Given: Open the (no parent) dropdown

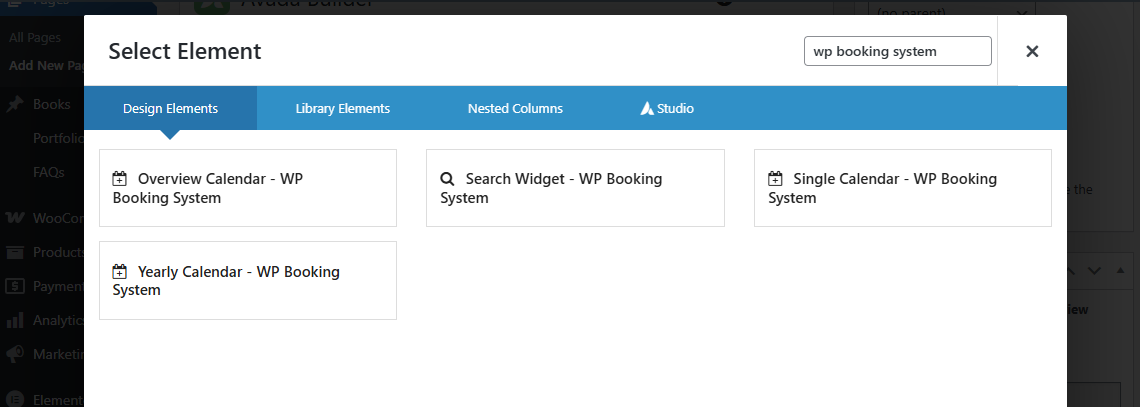Looking at the screenshot, I should tap(950, 12).
